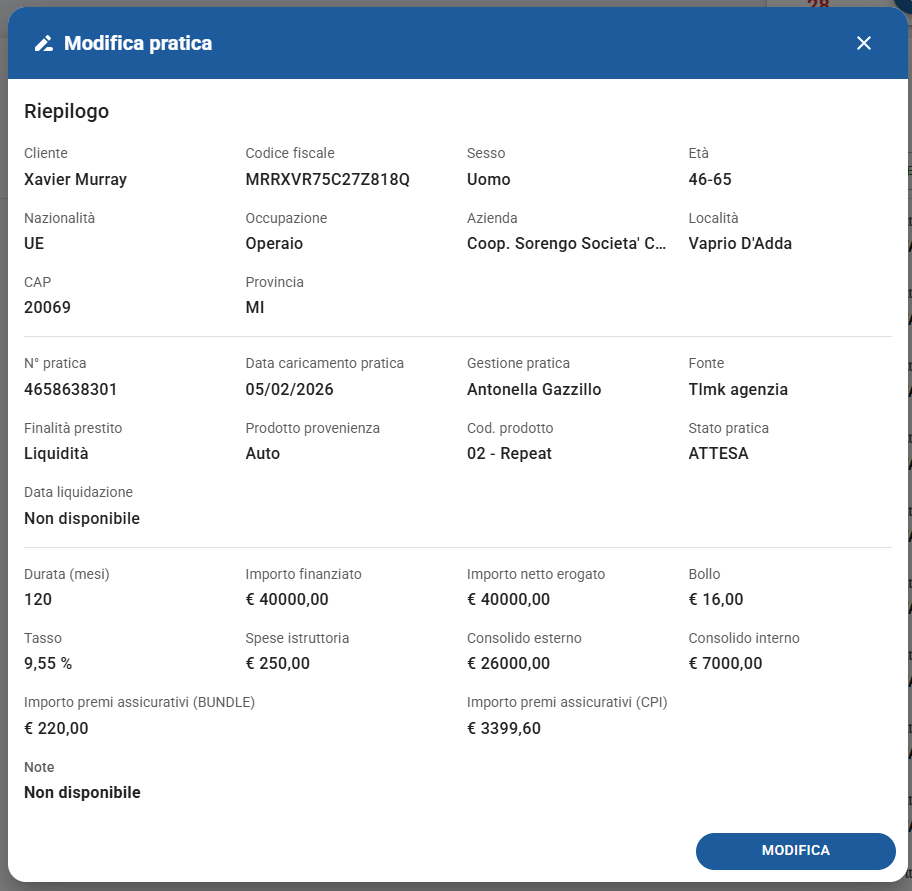Click the truncated Azienda value Coop. Sorengo
This screenshot has width=912, height=891.
coord(566,244)
